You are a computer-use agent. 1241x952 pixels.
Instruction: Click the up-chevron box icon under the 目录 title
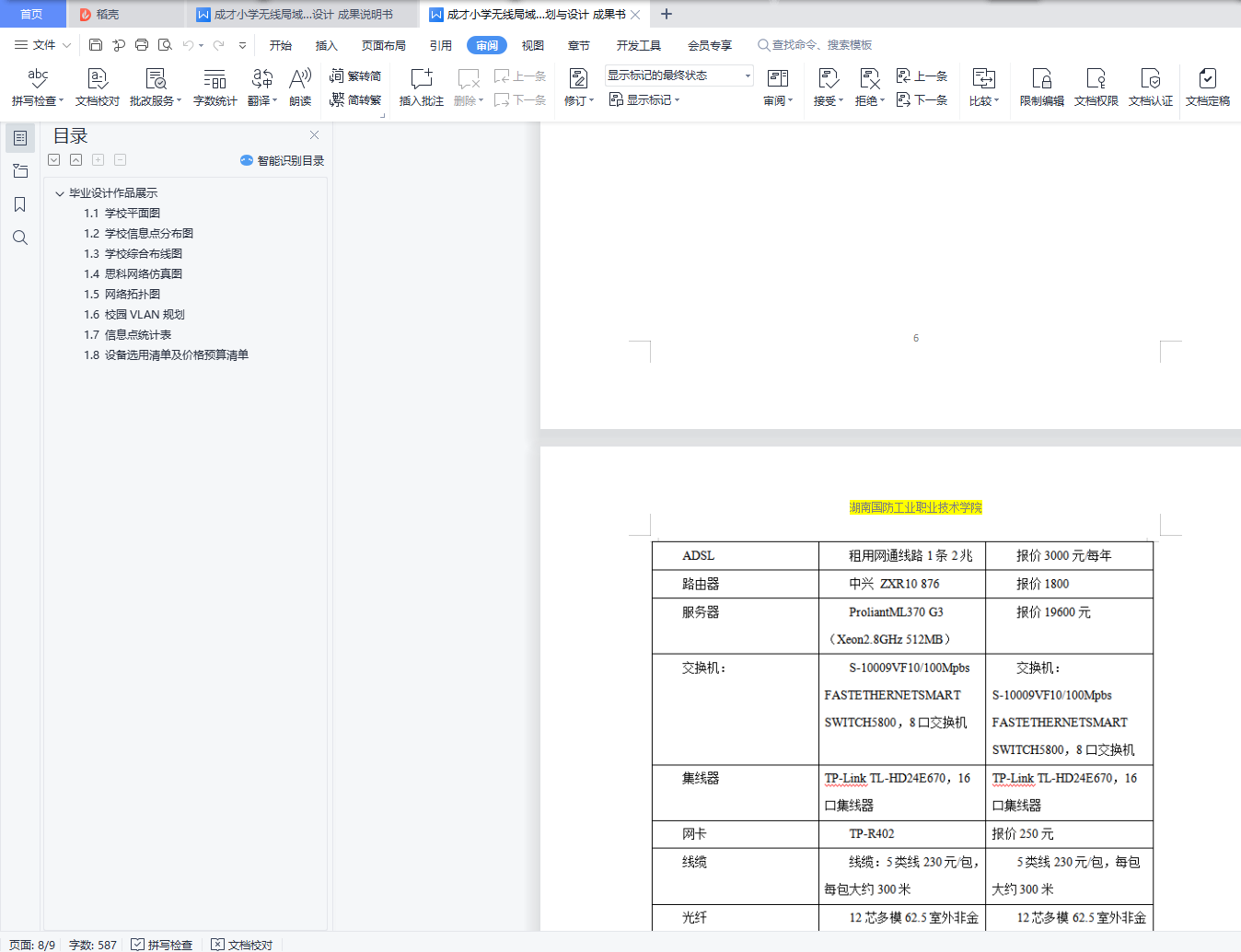pyautogui.click(x=76, y=159)
